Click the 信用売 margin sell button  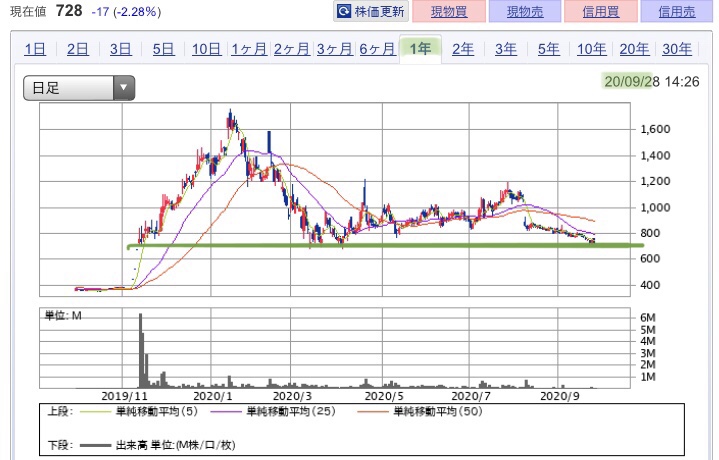pos(677,11)
